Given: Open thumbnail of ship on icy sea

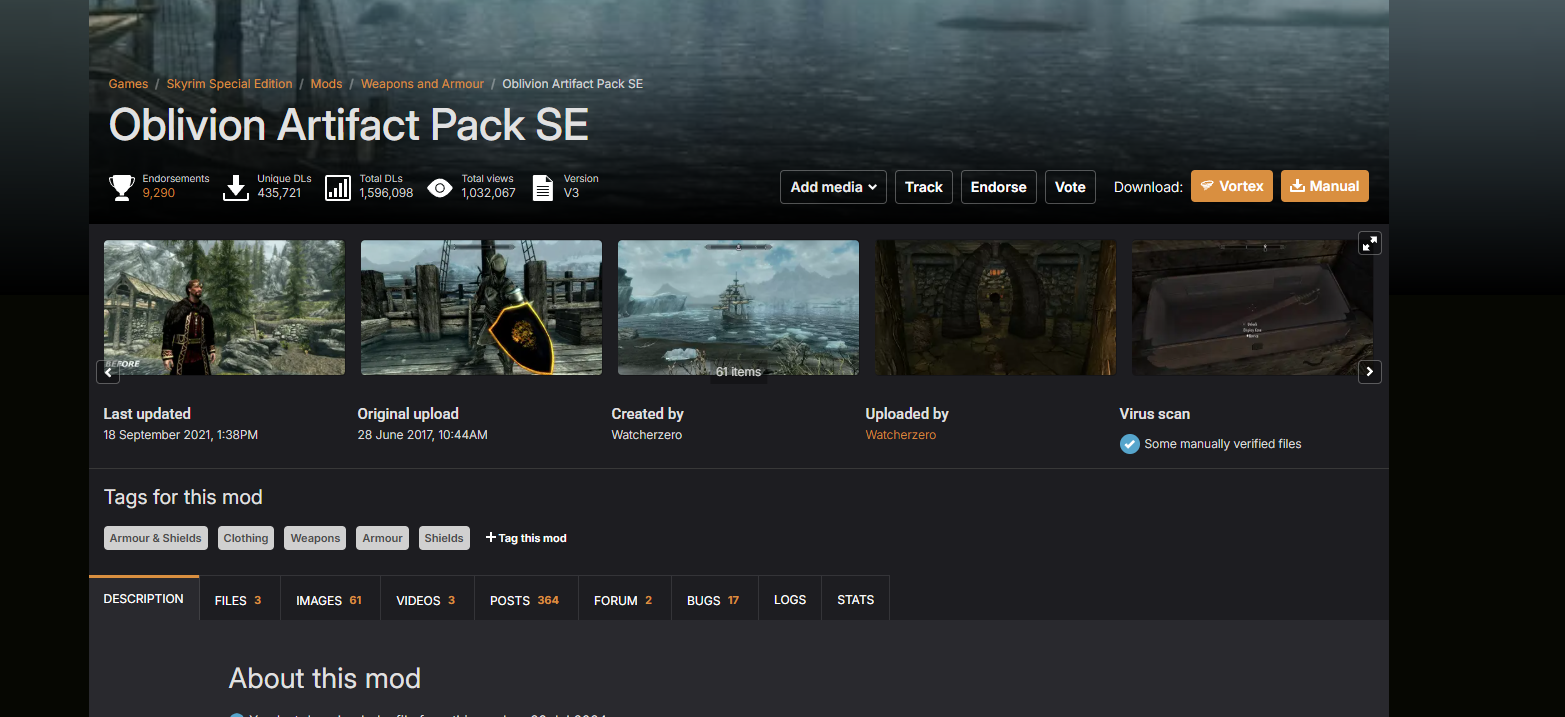Looking at the screenshot, I should [738, 307].
